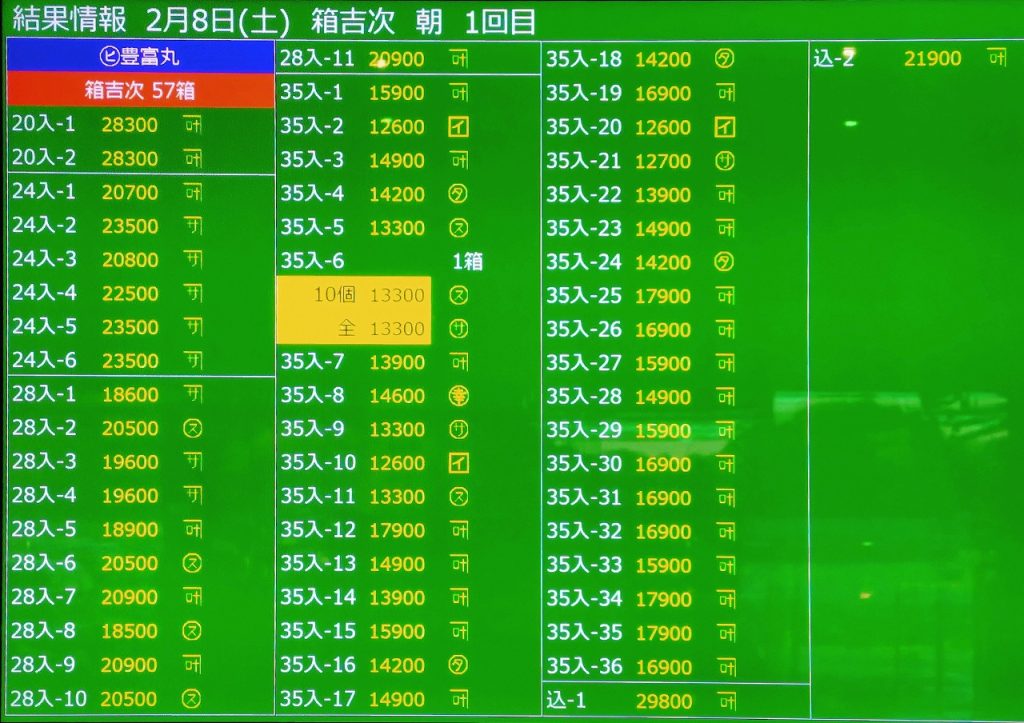Click the circled サ mark on row 35入-21
This screenshot has height=723, width=1024.
[725, 161]
